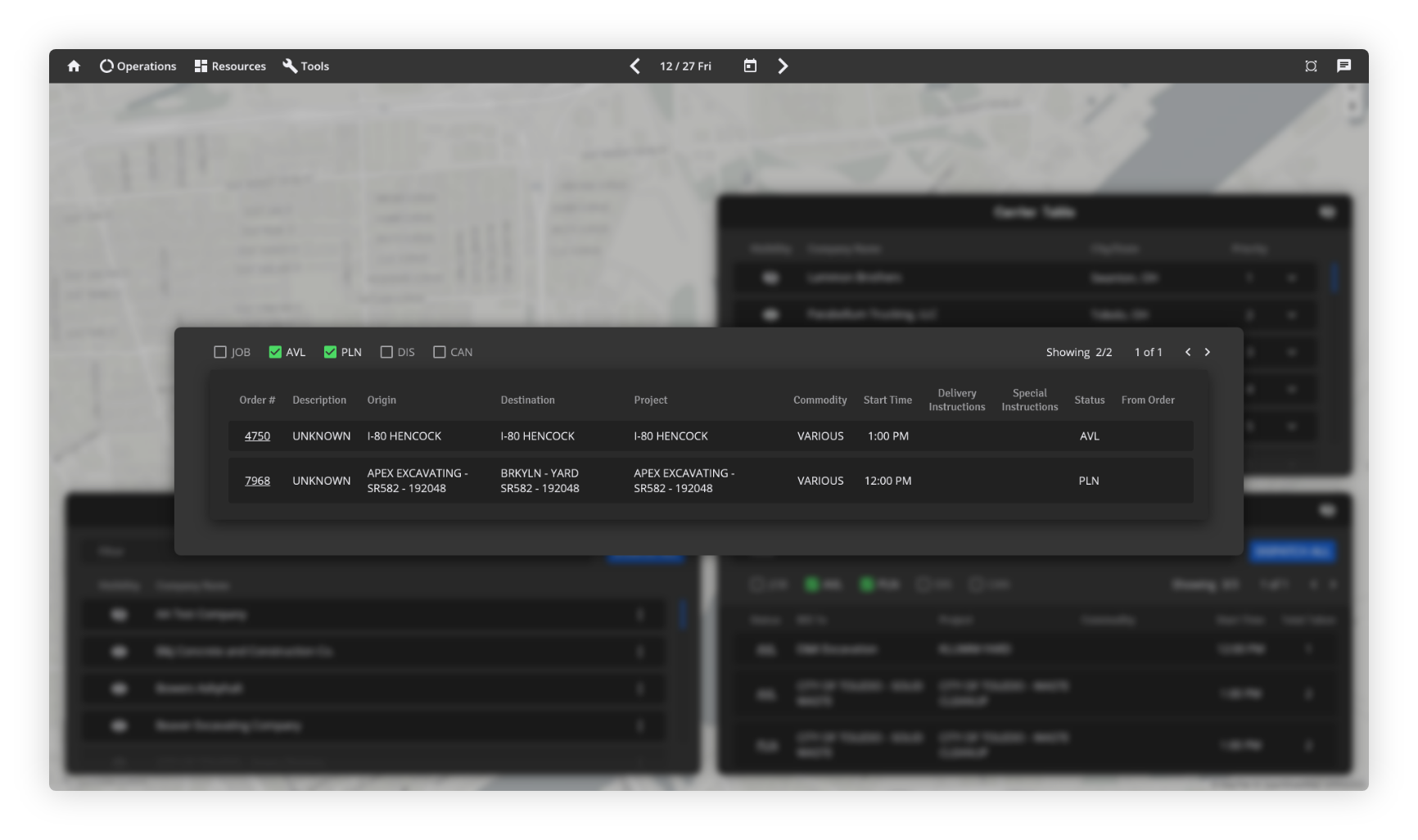The width and height of the screenshot is (1418, 840).
Task: Sort by Order # column header
Action: [257, 400]
